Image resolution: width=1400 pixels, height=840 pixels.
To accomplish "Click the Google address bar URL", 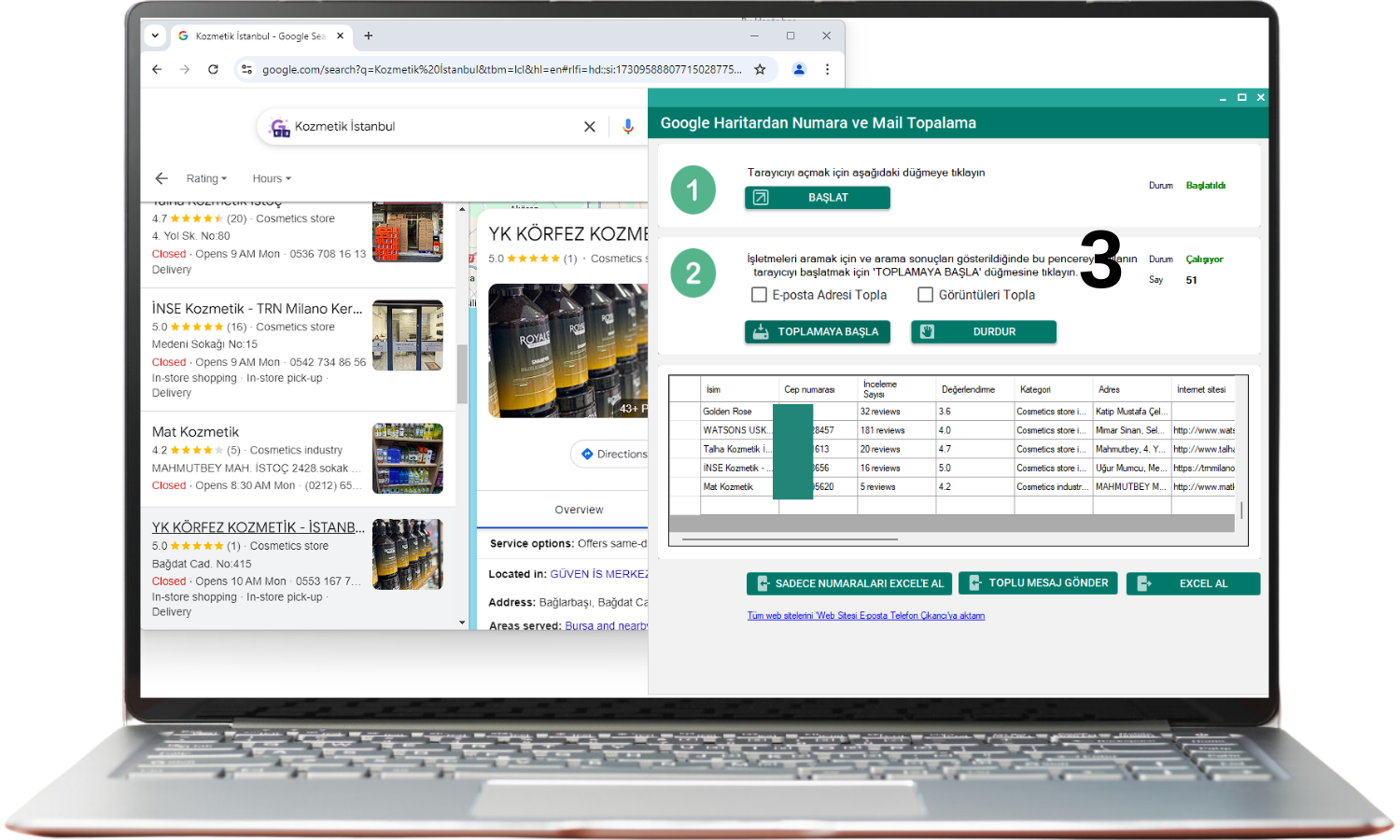I will (502, 69).
